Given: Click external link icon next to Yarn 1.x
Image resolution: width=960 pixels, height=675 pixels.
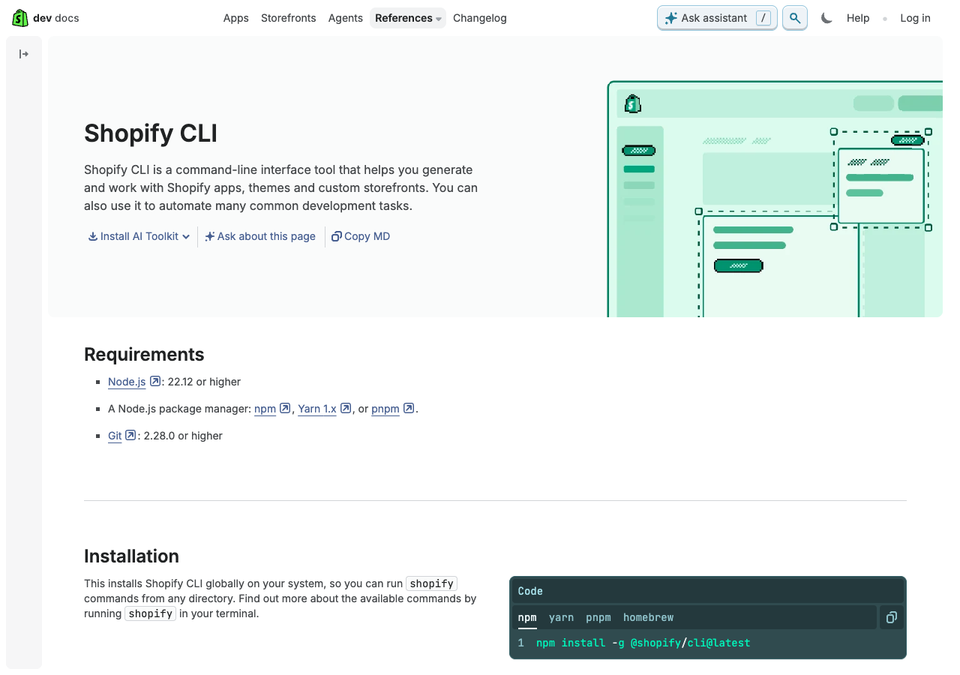Looking at the screenshot, I should 346,408.
